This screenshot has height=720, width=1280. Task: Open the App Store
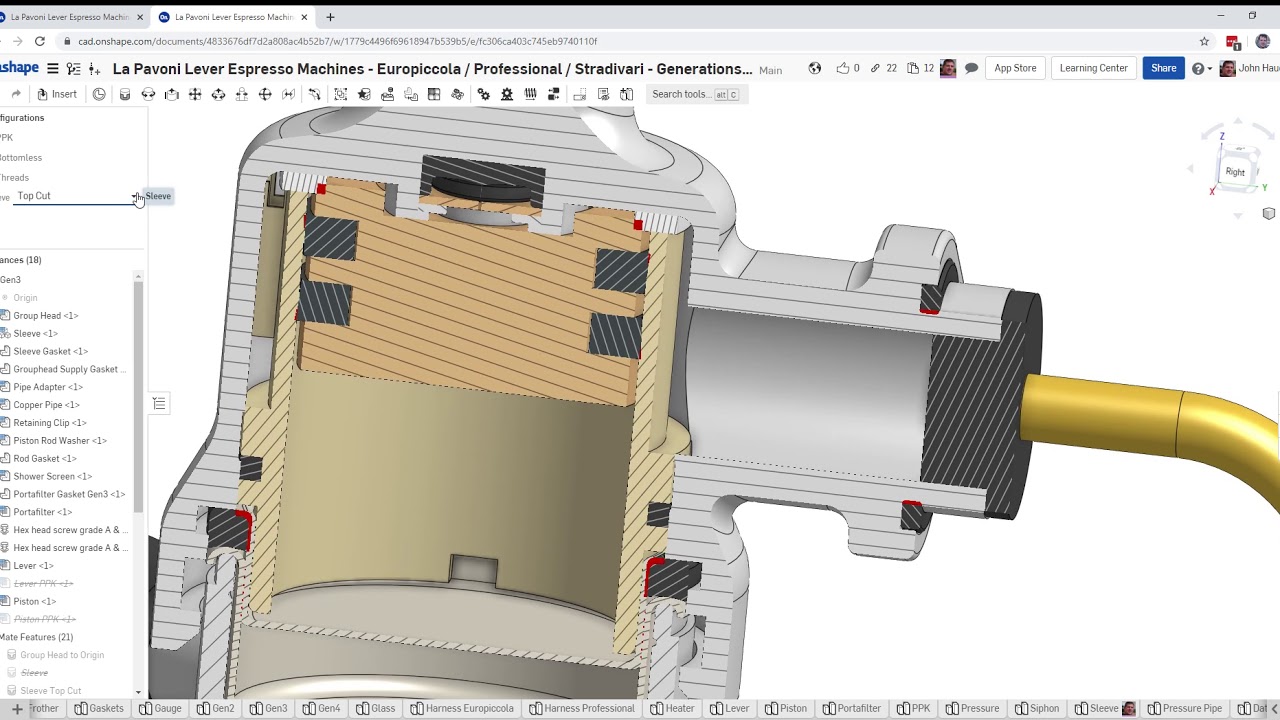pyautogui.click(x=1015, y=68)
